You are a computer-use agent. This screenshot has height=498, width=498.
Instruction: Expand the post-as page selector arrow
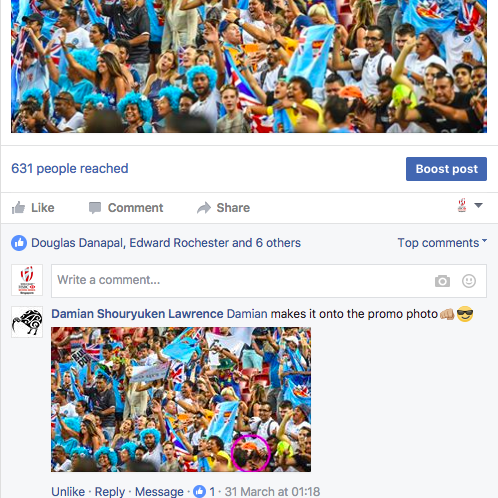pyautogui.click(x=478, y=205)
